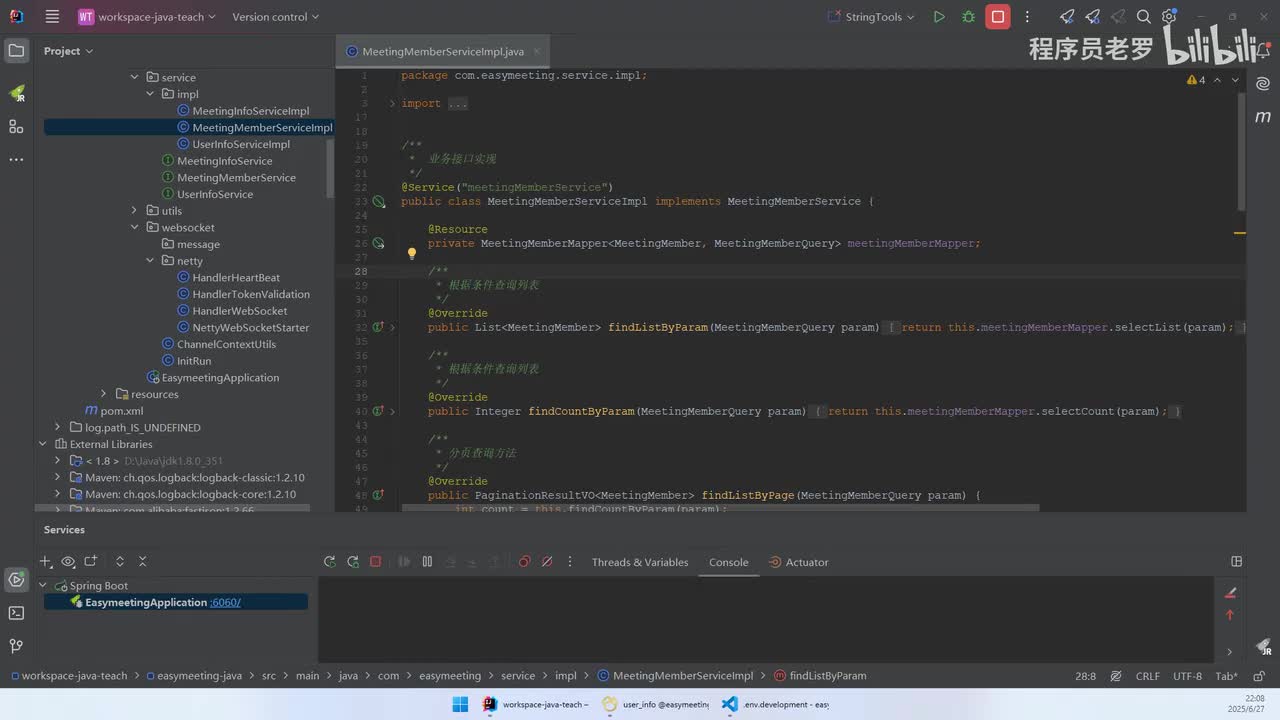
Task: Click the UTF-8 encoding indicator
Action: [x=1187, y=676]
